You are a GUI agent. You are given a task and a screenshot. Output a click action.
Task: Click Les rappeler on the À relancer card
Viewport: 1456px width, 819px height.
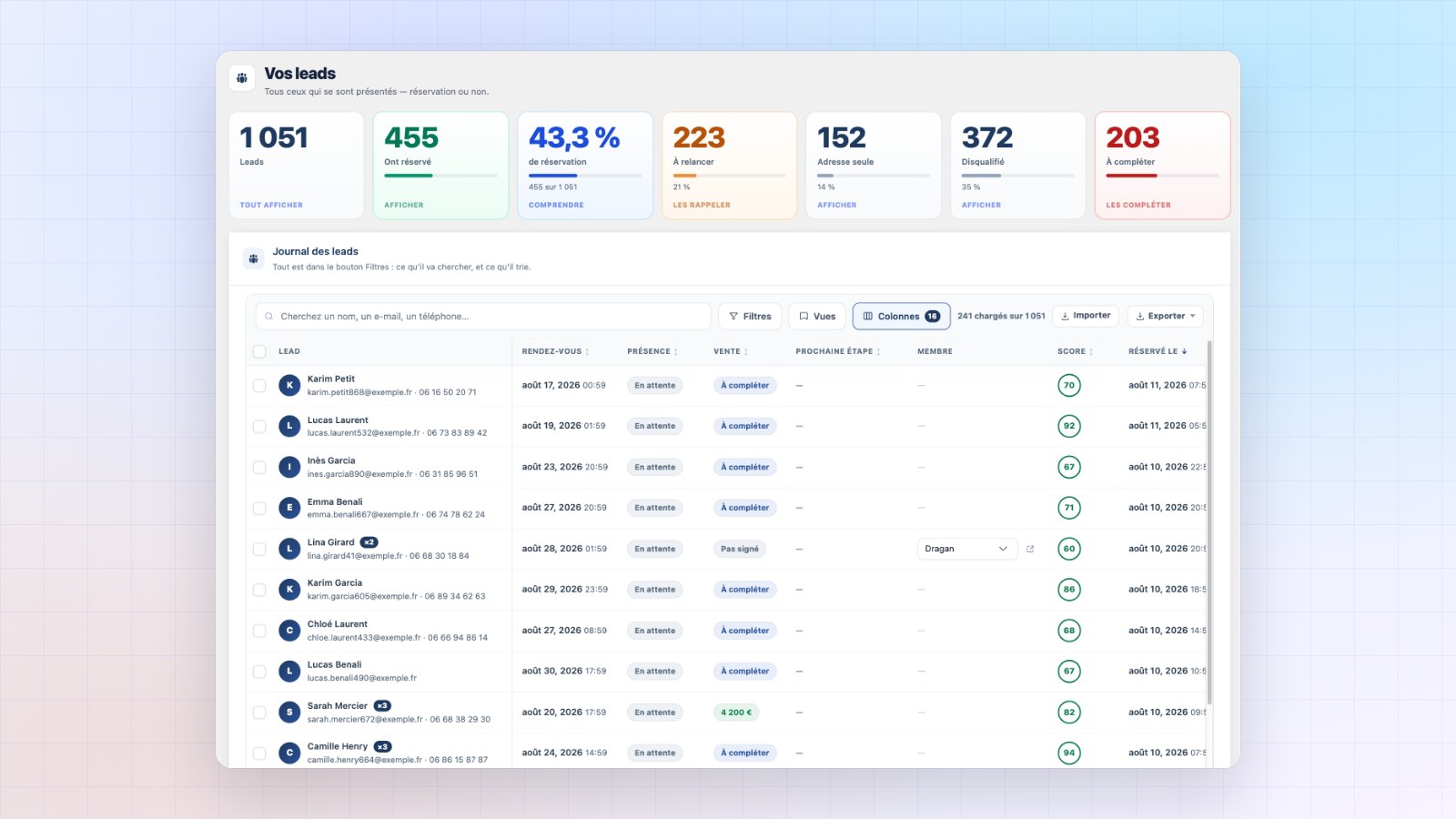click(702, 205)
